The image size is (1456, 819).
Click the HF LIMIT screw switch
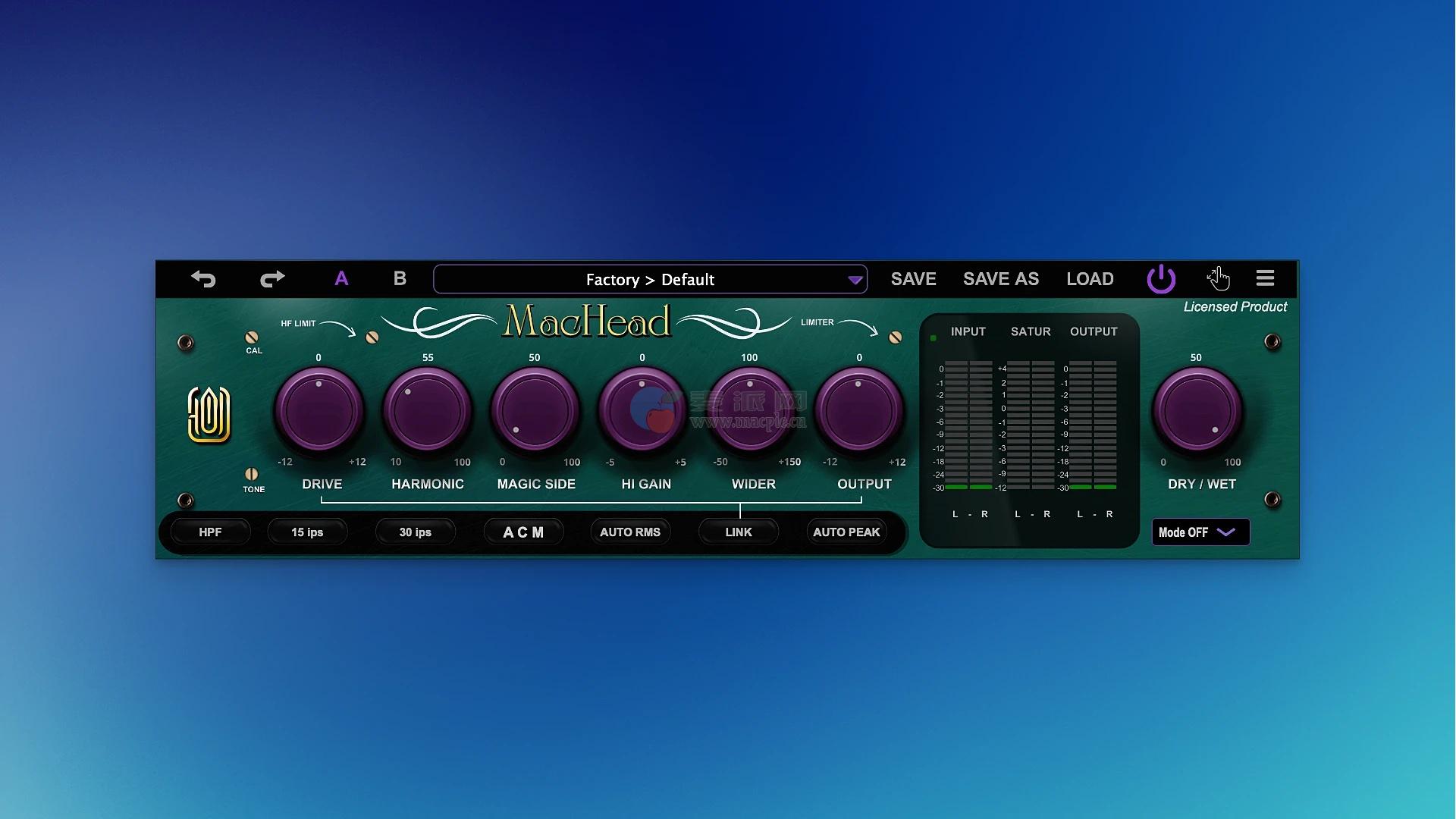click(x=372, y=337)
